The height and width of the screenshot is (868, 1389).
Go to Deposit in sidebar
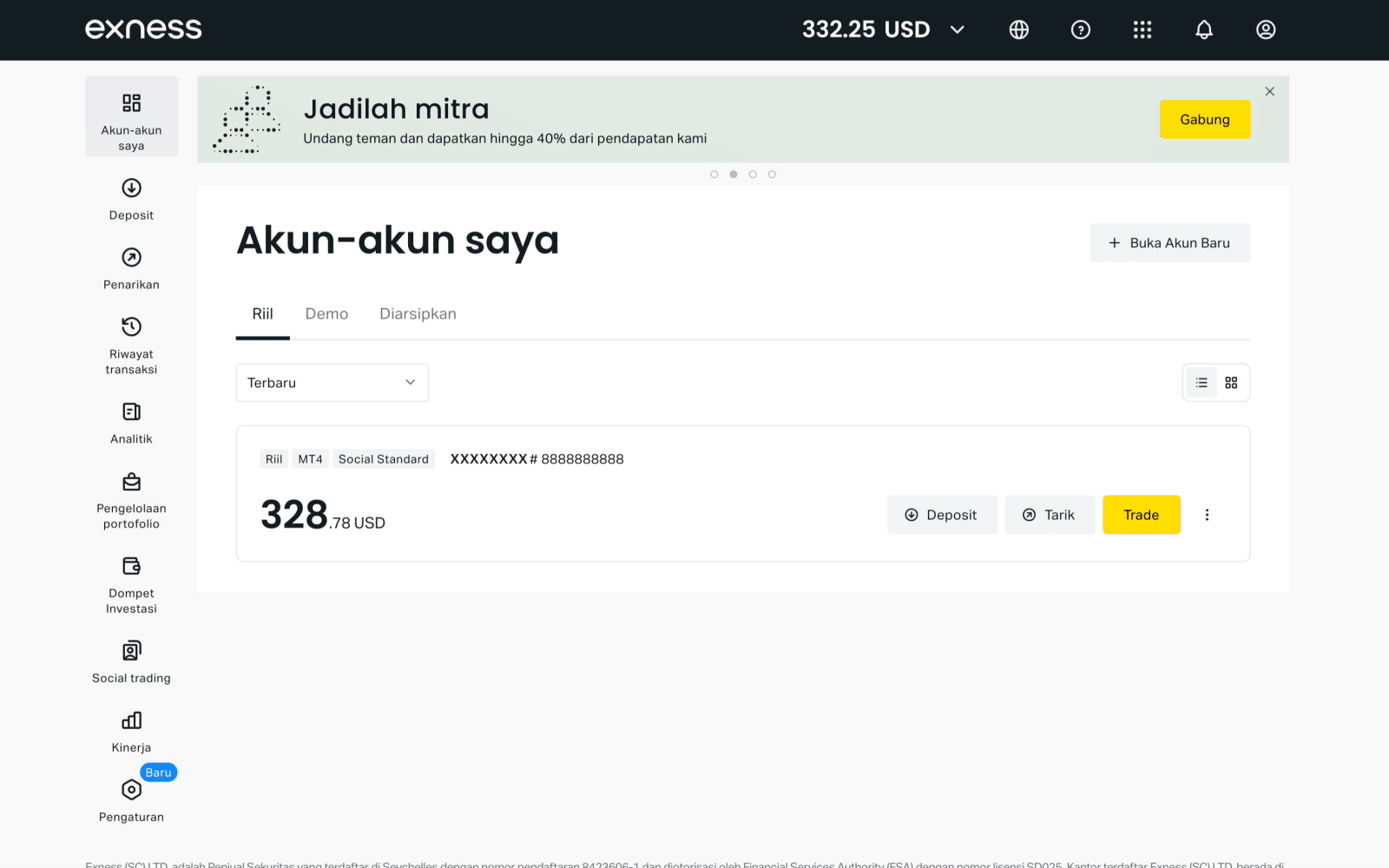click(131, 200)
